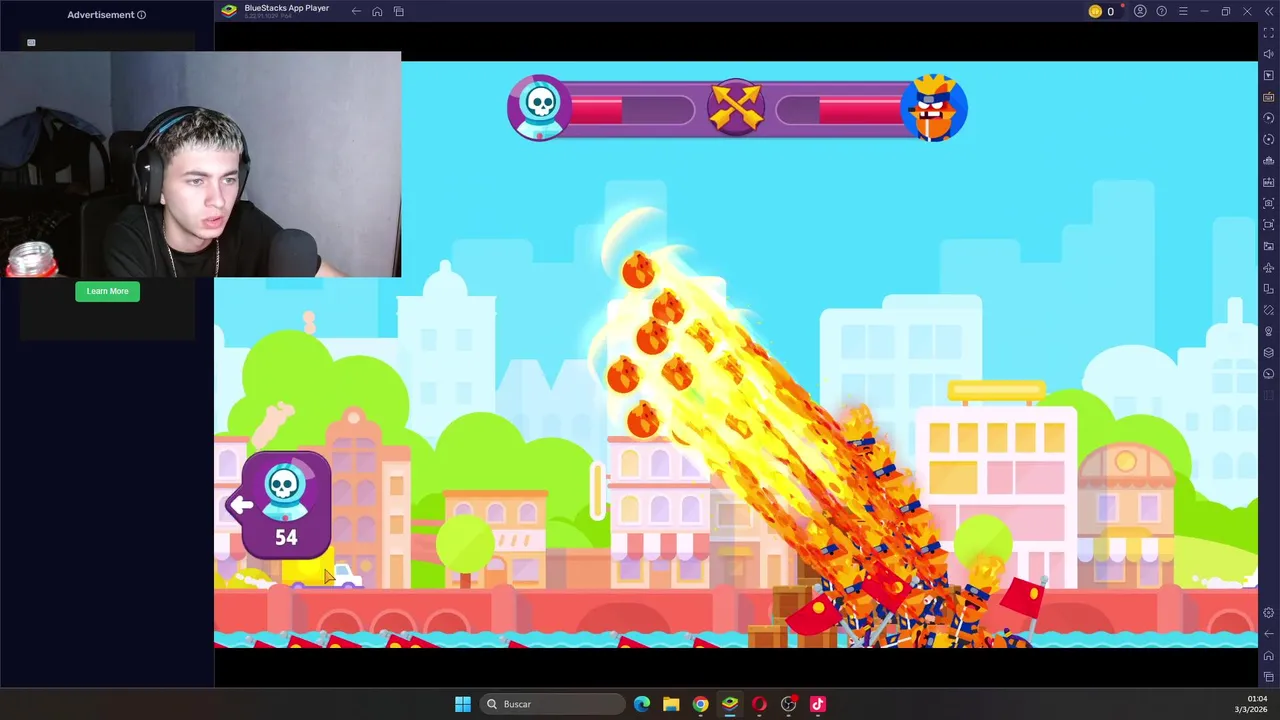Click the install APK icon
The height and width of the screenshot is (720, 1280).
point(1269,182)
